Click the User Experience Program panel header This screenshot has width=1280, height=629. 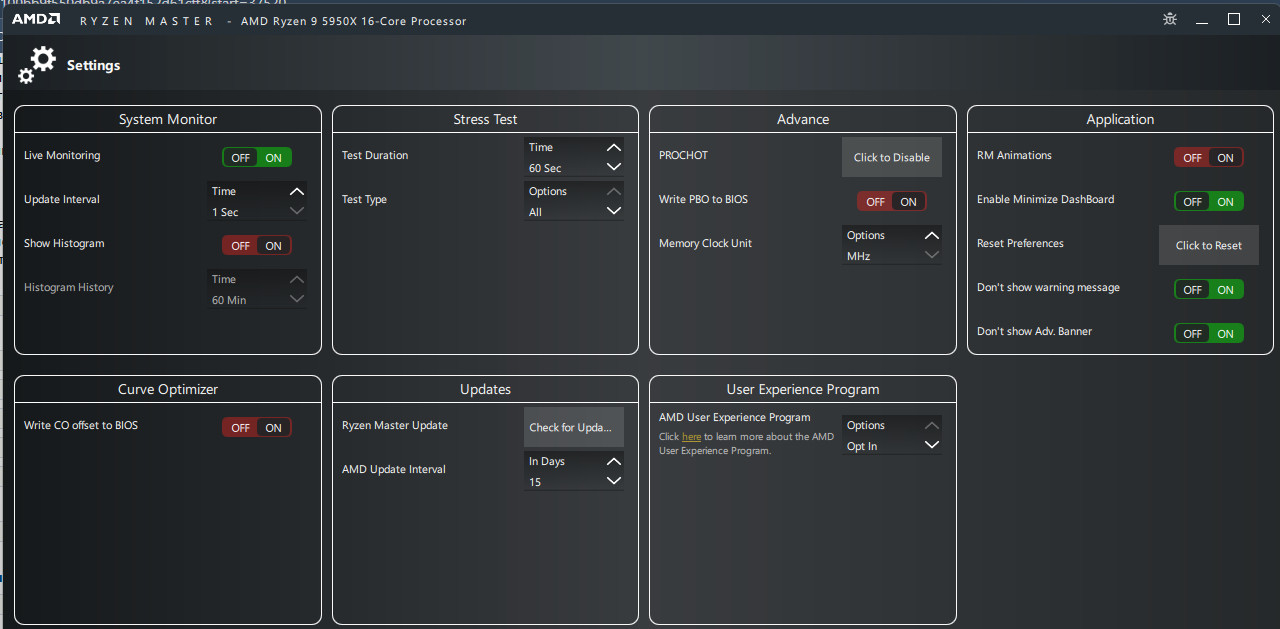point(803,389)
